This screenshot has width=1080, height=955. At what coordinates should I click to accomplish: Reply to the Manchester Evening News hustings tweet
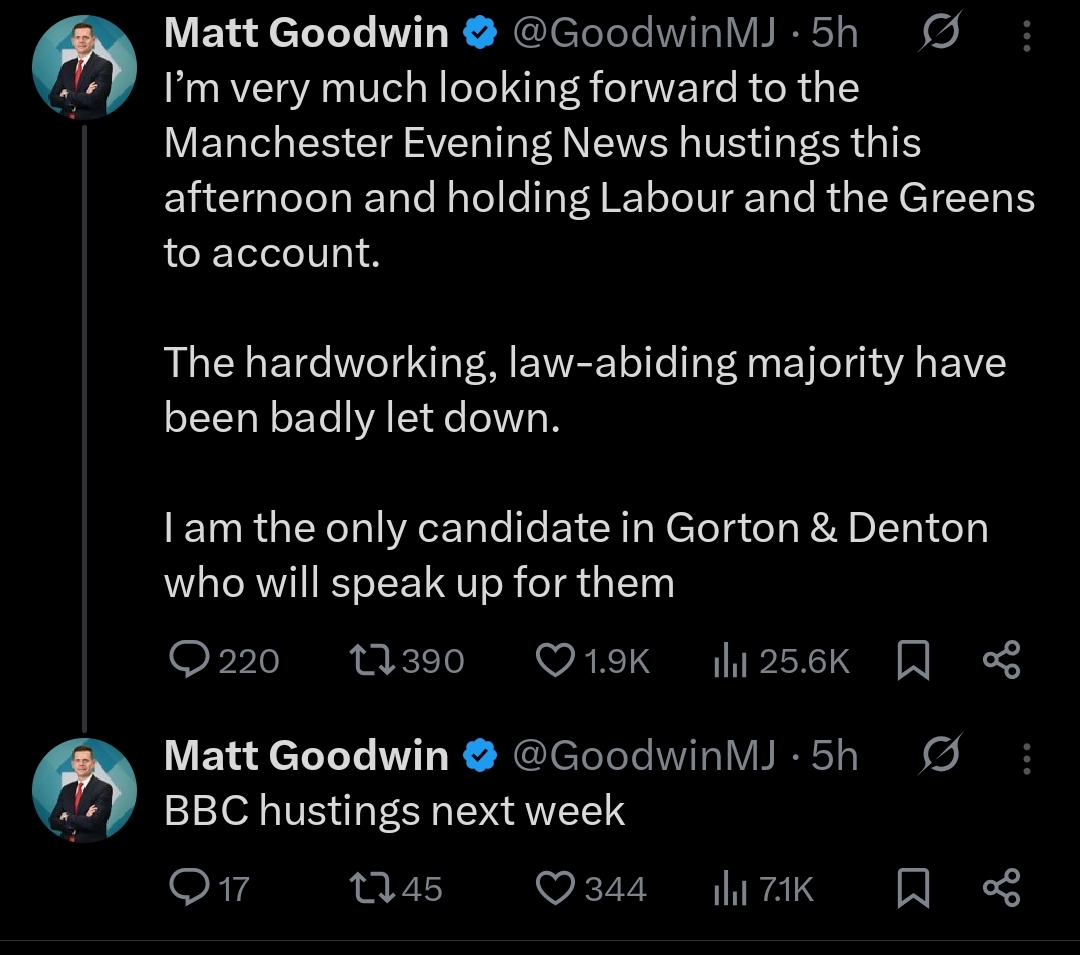coord(185,660)
